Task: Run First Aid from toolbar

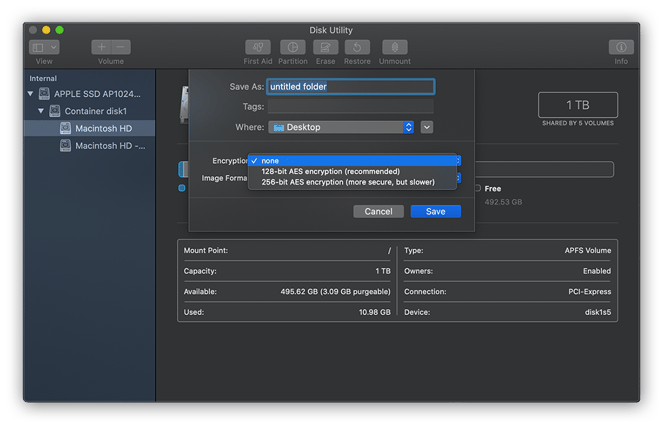Action: (x=257, y=47)
